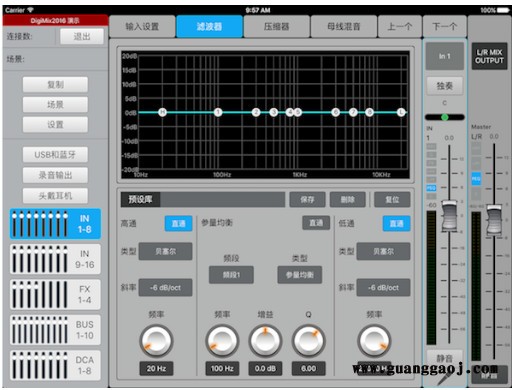Toggle PEQ indicator on In 1 strip
The image size is (520, 390).
pos(431,188)
